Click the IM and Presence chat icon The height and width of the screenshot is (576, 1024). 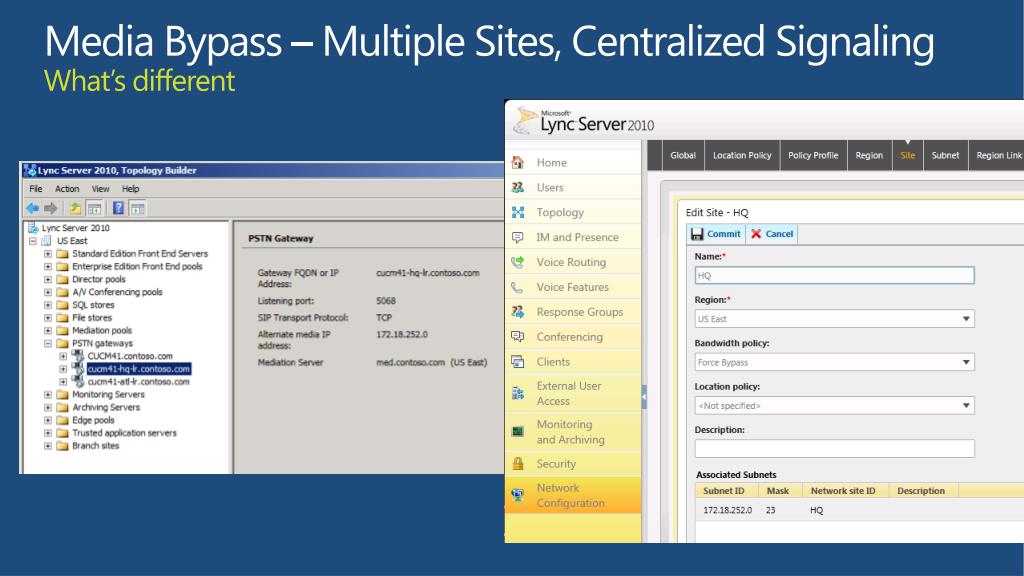click(x=518, y=237)
